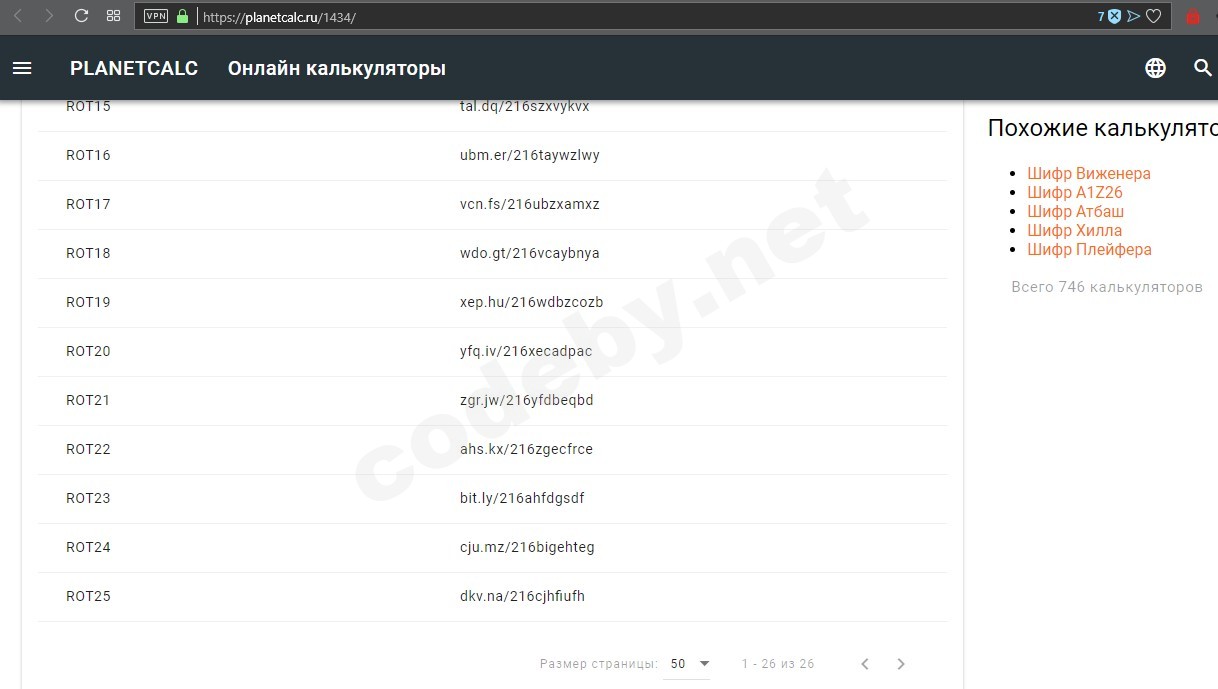
Task: Go to previous results page chevron
Action: pyautogui.click(x=865, y=664)
